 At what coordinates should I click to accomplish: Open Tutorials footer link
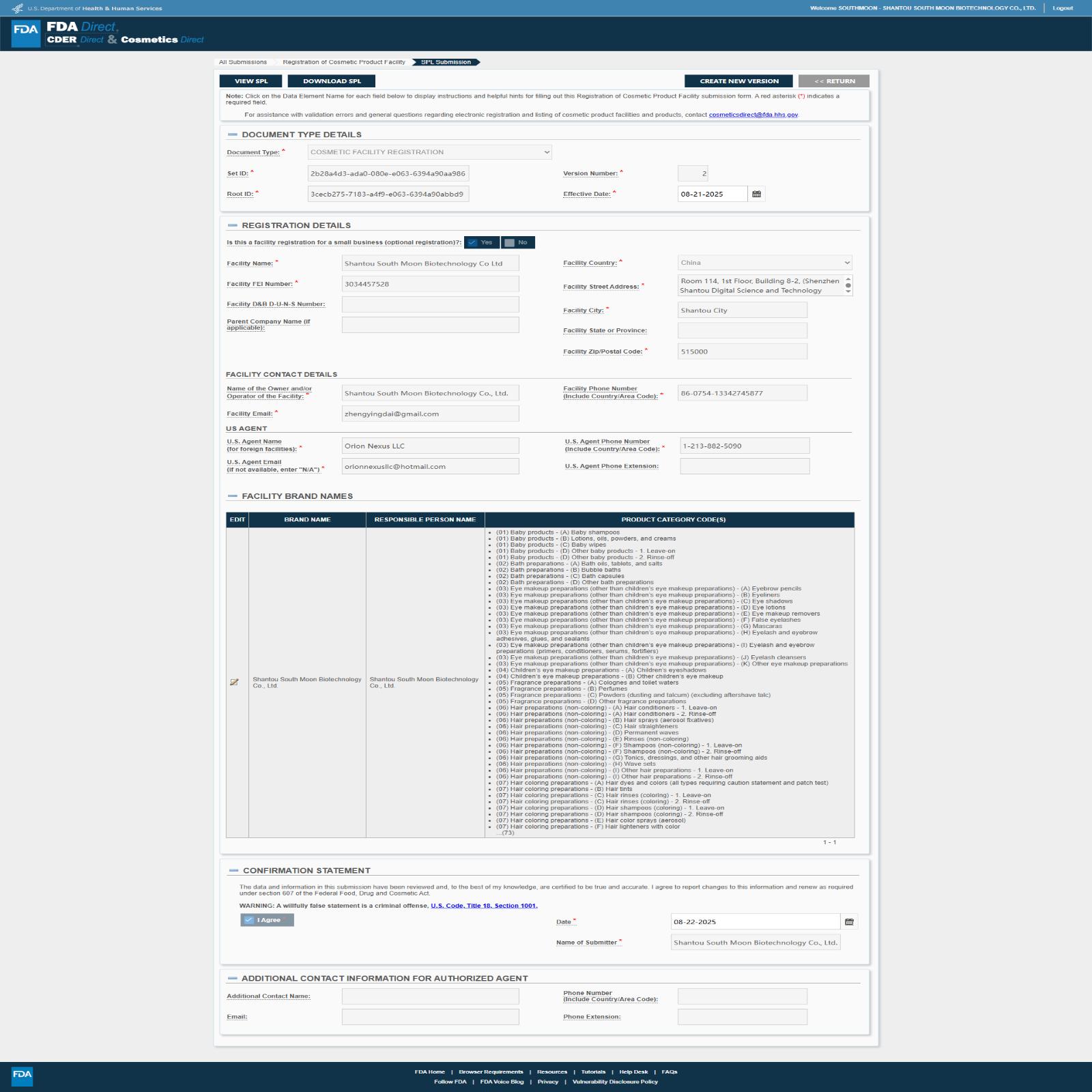[x=593, y=1072]
